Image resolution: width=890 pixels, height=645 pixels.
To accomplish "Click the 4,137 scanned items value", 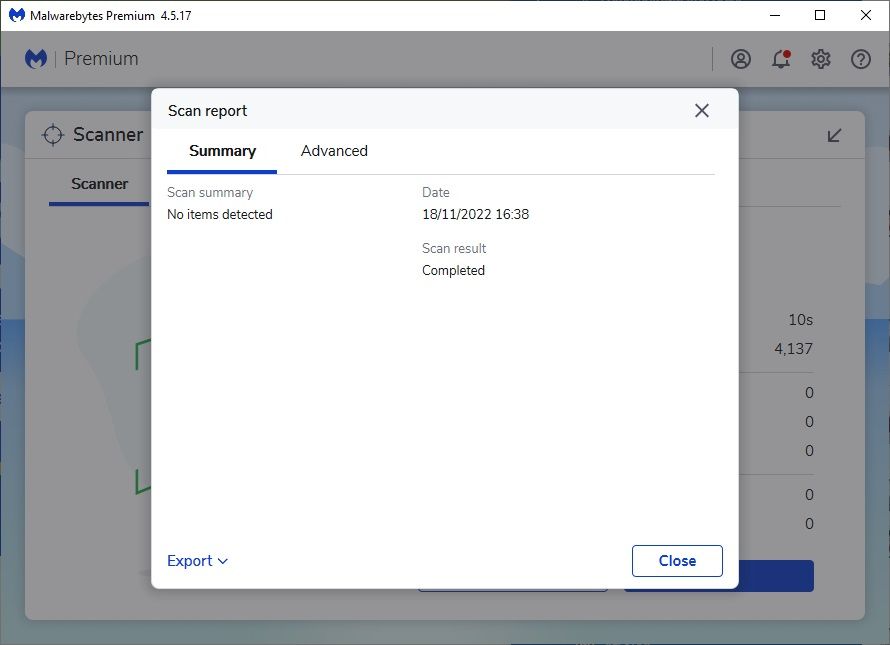I will (x=794, y=349).
